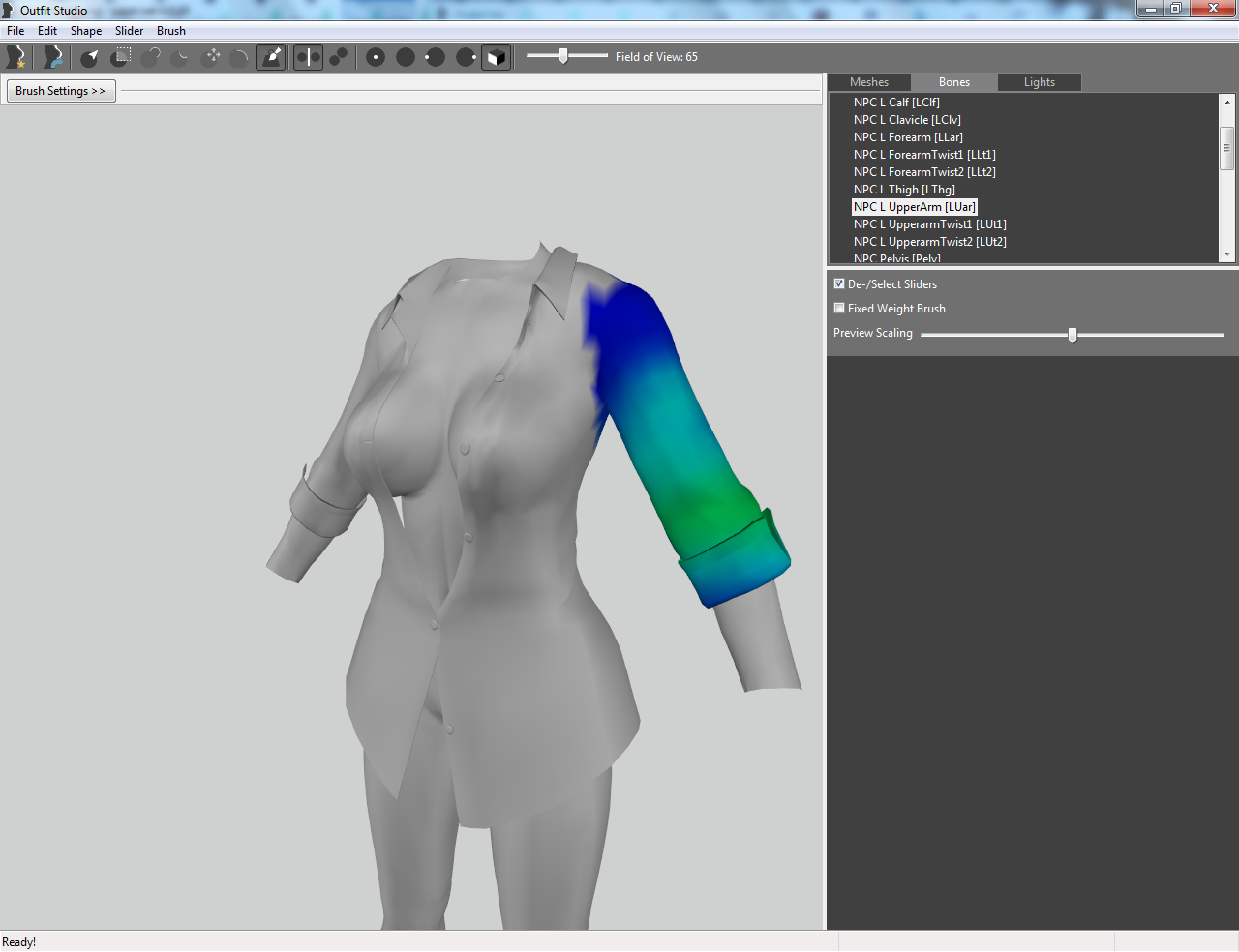Viewport: 1239px width, 952px height.
Task: Select the vertex select arrow tool
Action: point(90,57)
